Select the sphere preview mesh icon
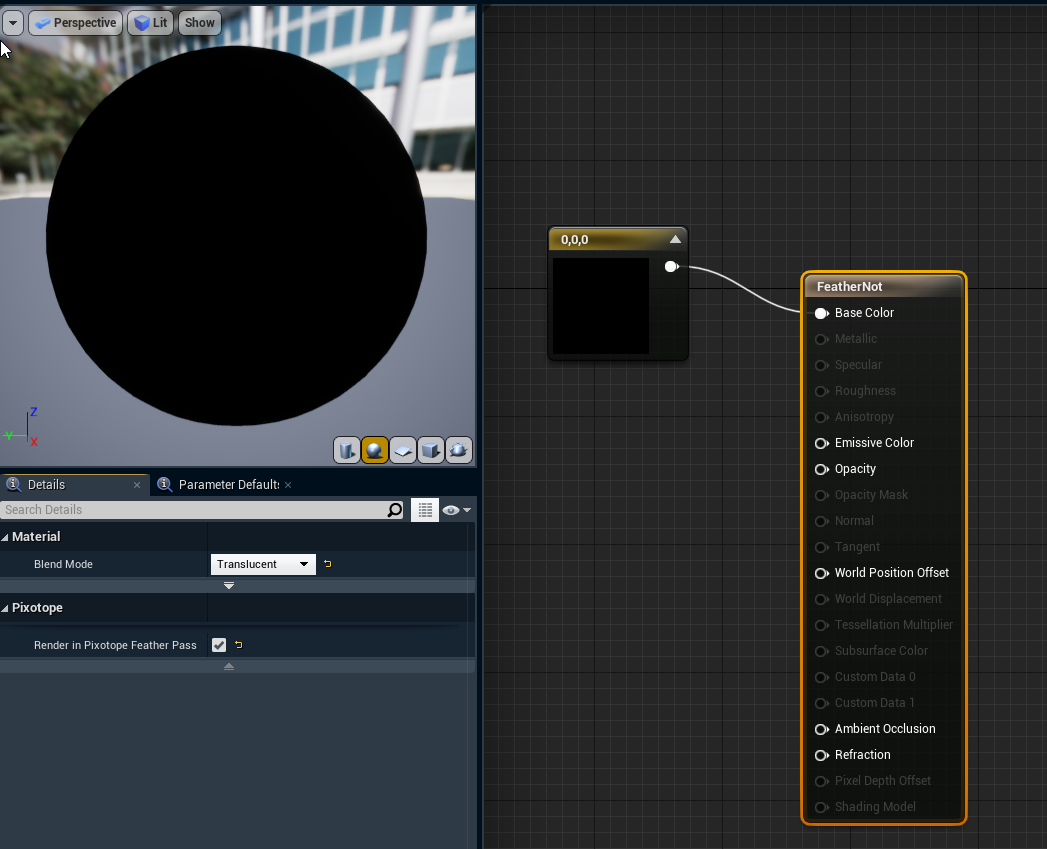Screen dimensions: 1047x849 coord(375,450)
